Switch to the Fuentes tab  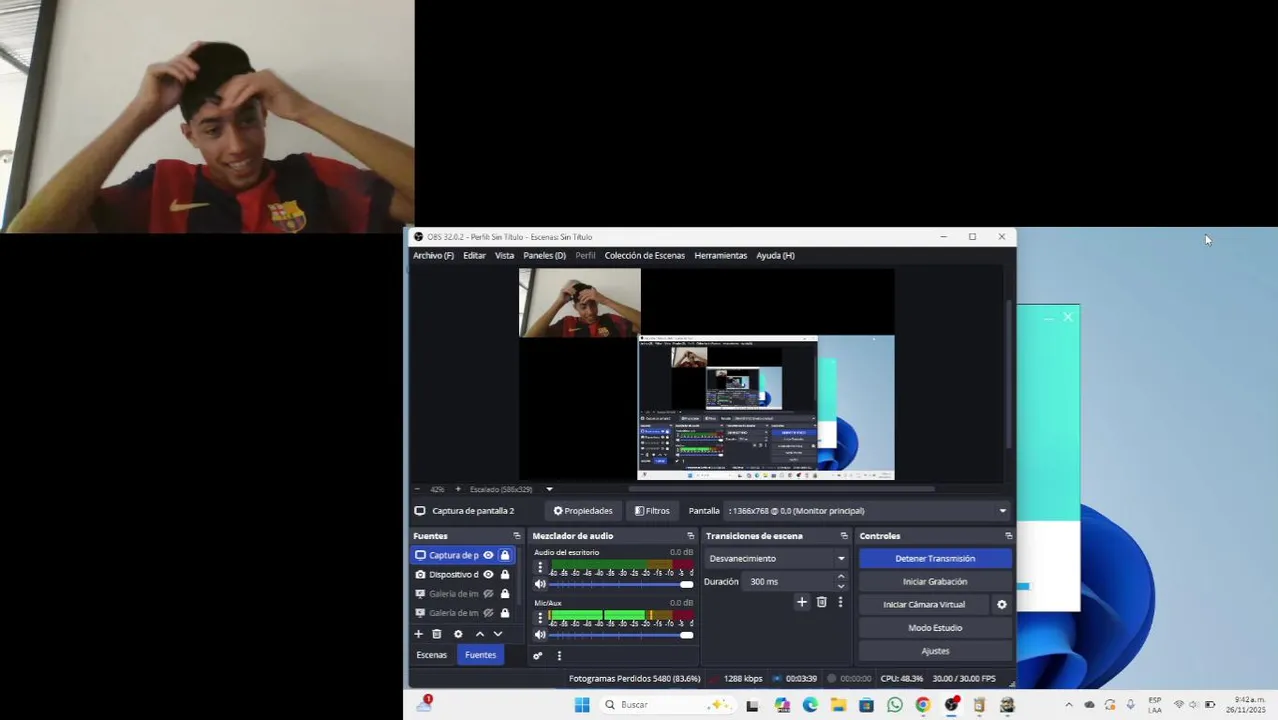point(480,655)
